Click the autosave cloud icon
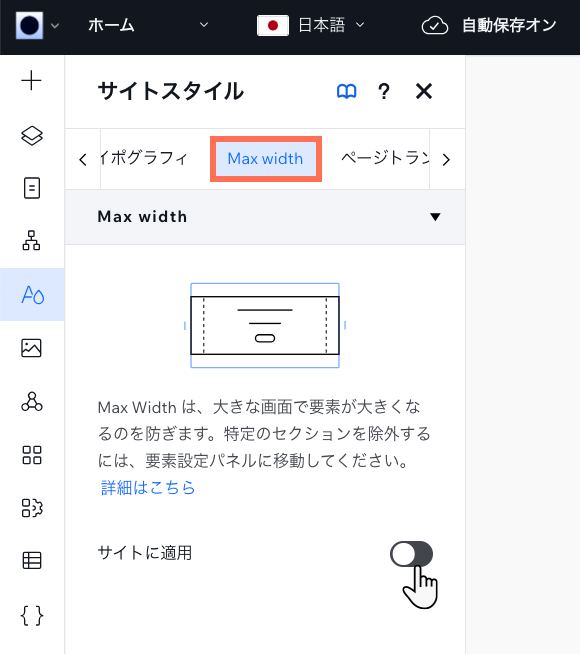The height and width of the screenshot is (654, 580). (434, 26)
